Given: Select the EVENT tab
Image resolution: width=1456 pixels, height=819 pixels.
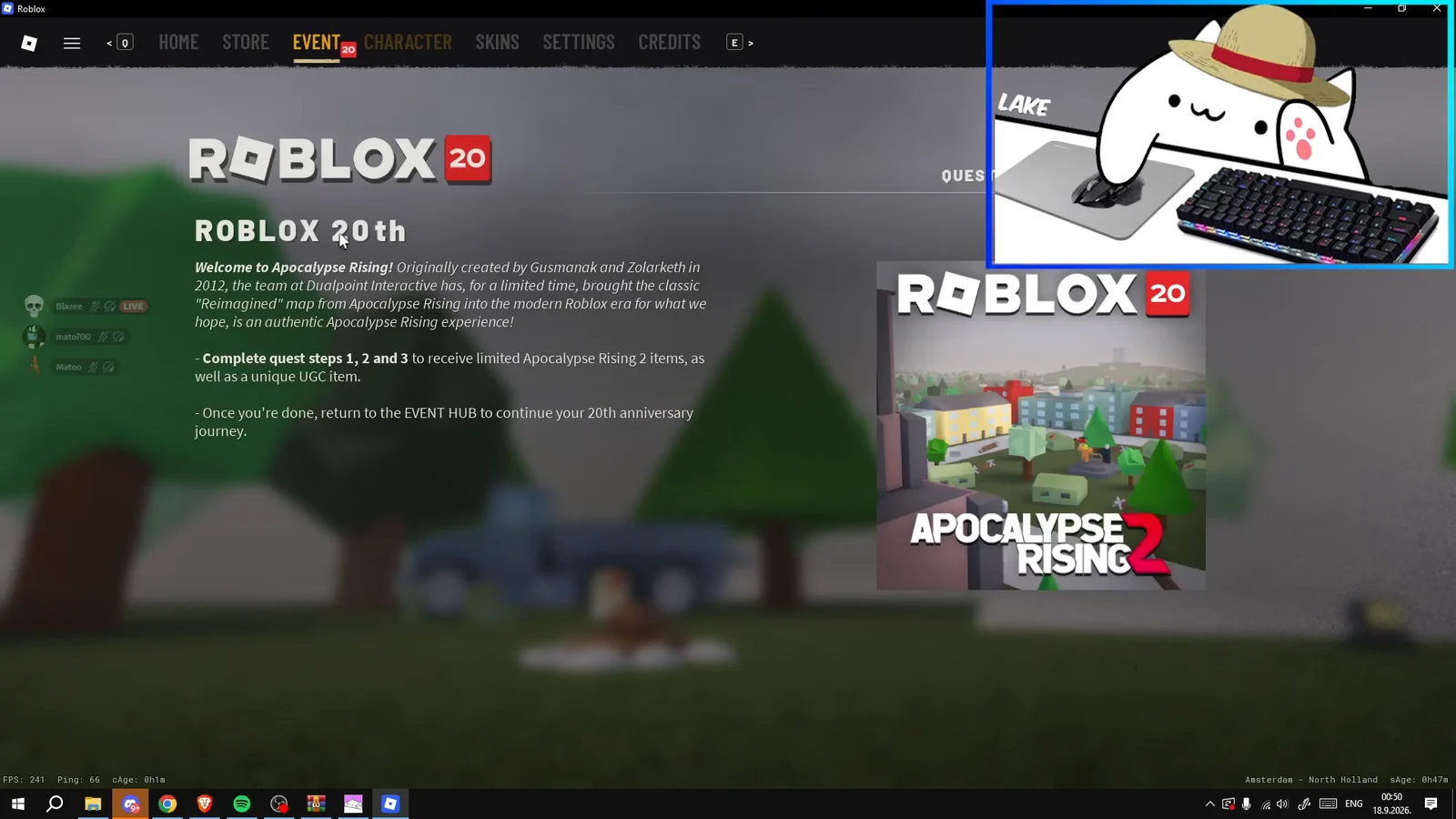Looking at the screenshot, I should pos(317,42).
